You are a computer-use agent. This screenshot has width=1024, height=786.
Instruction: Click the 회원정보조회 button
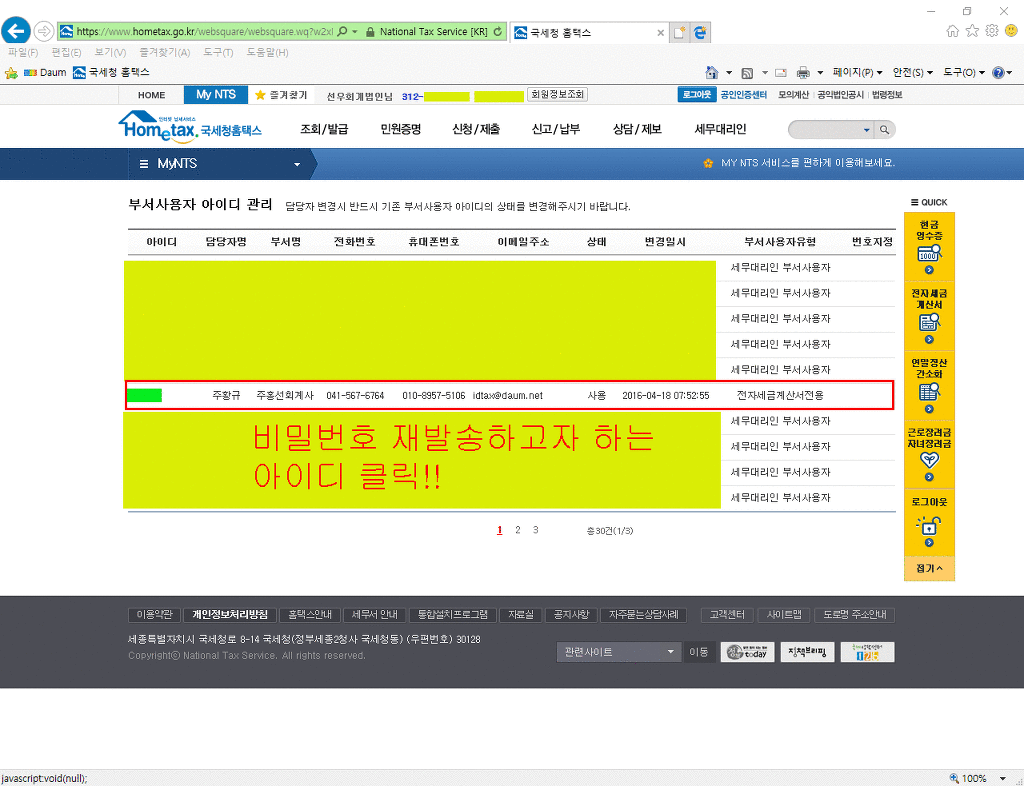click(x=557, y=95)
